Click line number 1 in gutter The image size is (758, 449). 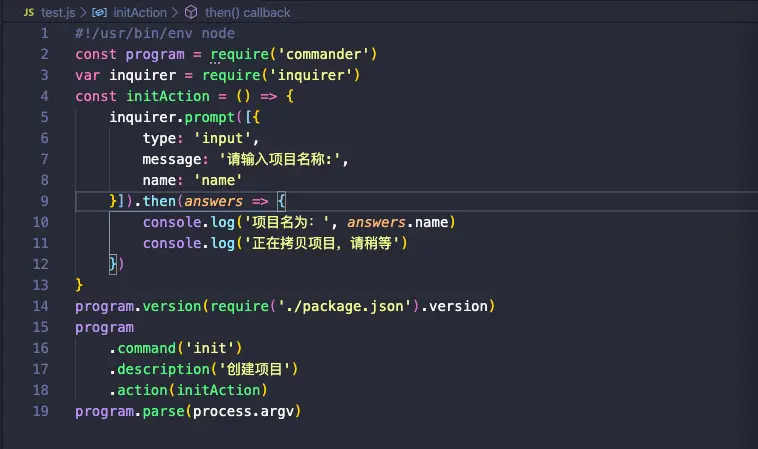44,33
